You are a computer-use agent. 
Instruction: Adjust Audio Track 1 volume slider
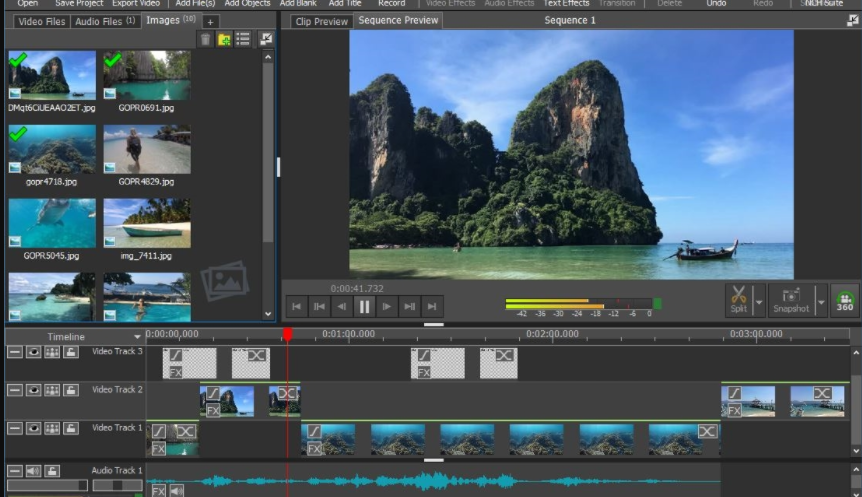click(47, 485)
